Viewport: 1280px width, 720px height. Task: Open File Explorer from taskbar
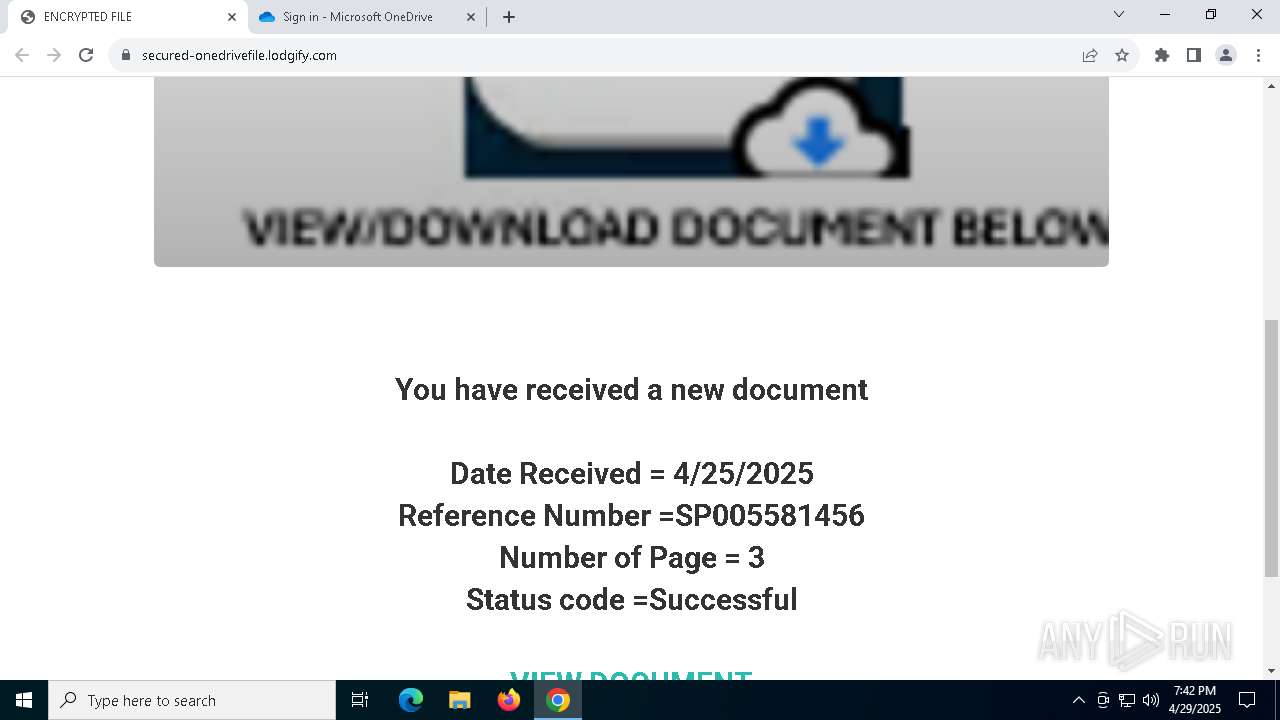point(459,700)
